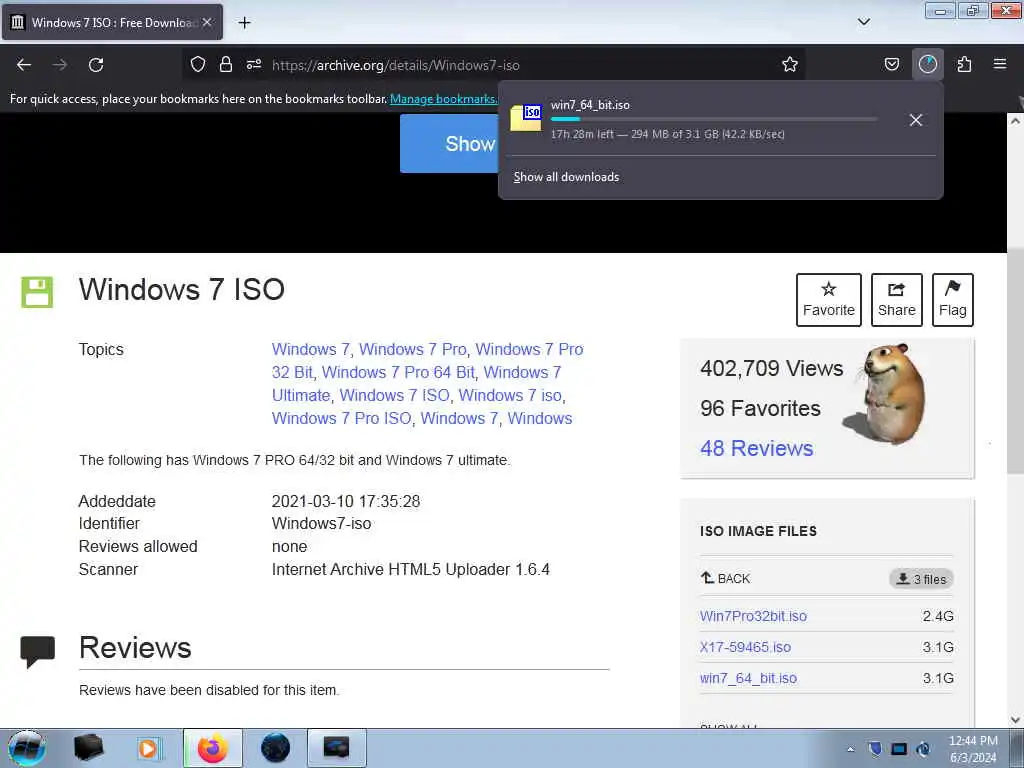Open a new tab with the plus button
This screenshot has width=1024, height=768.
pos(244,23)
